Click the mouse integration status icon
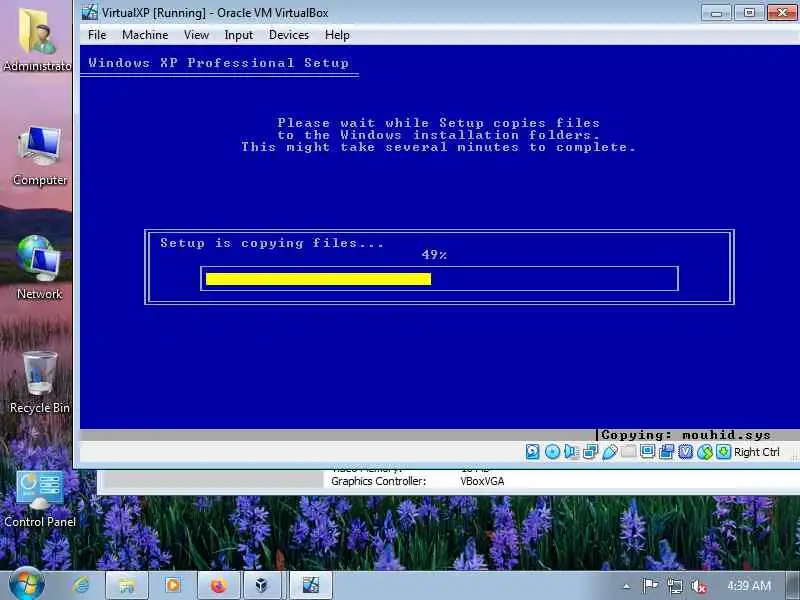800x600 pixels. click(x=705, y=452)
